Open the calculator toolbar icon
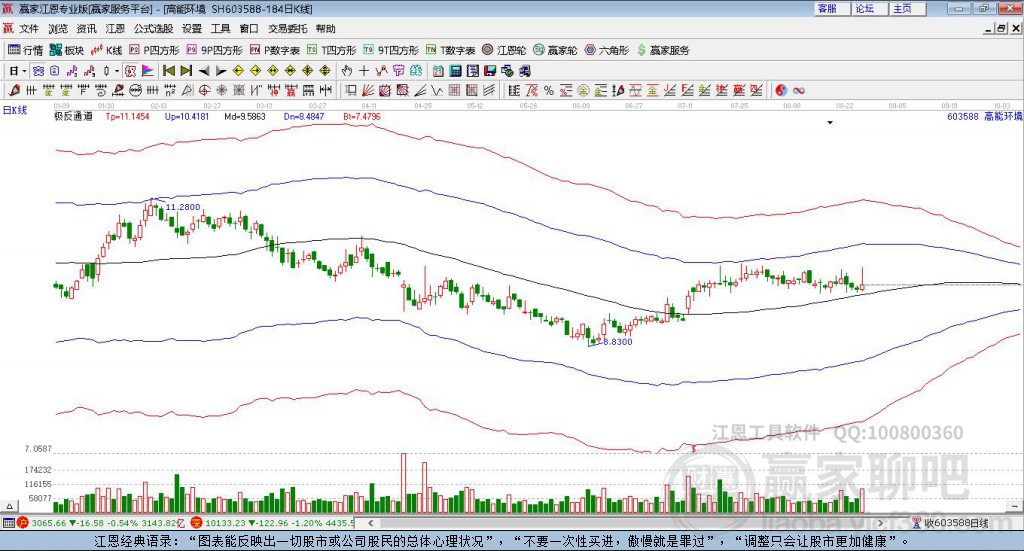 pos(456,71)
